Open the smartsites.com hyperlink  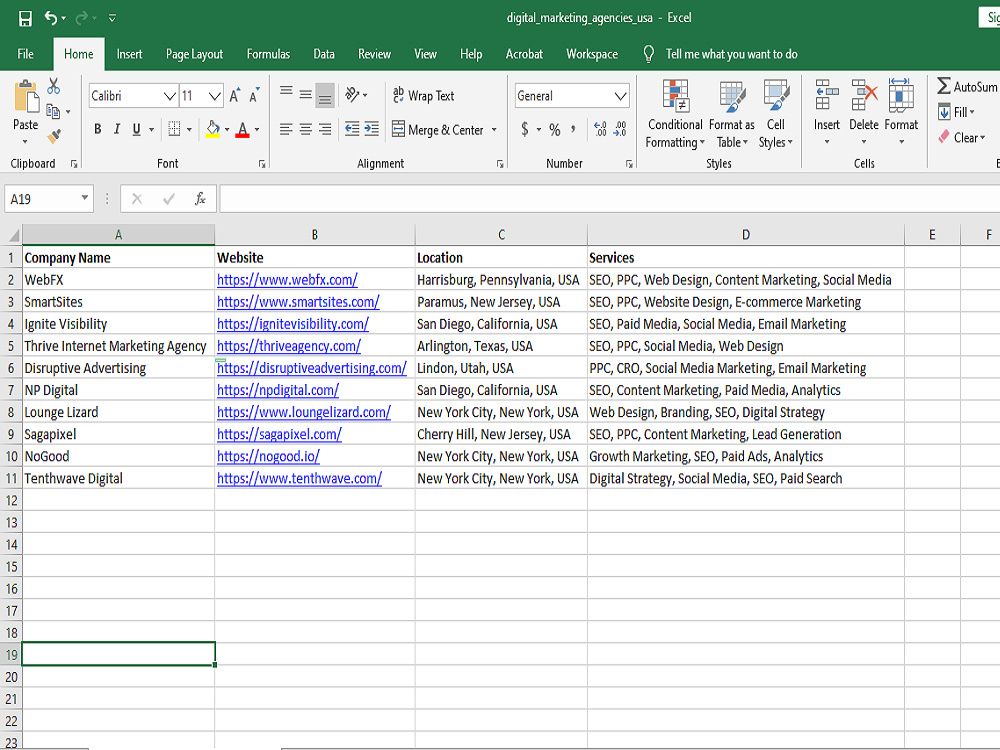point(298,302)
